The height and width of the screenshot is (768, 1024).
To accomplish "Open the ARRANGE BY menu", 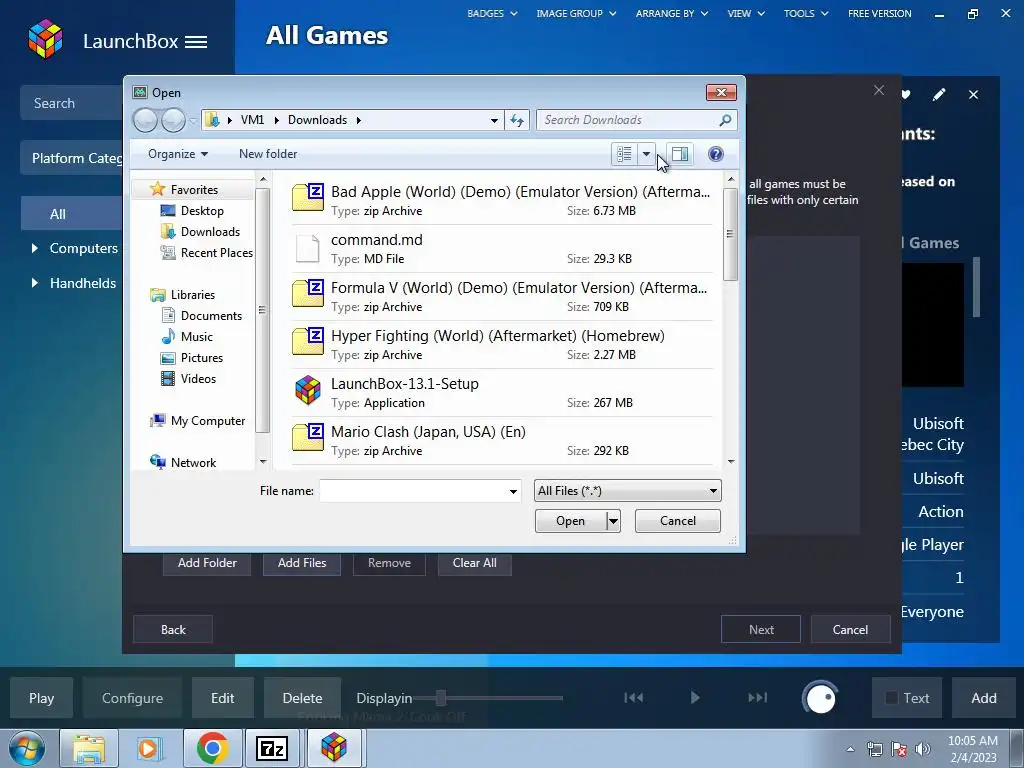I will coord(671,13).
